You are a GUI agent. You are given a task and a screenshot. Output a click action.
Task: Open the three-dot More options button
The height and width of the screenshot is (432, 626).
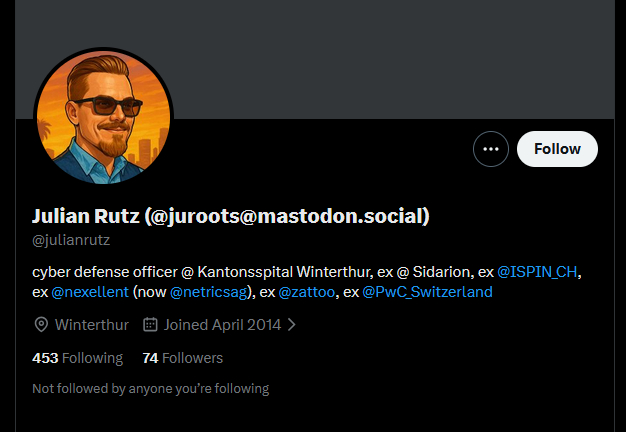[x=490, y=149]
